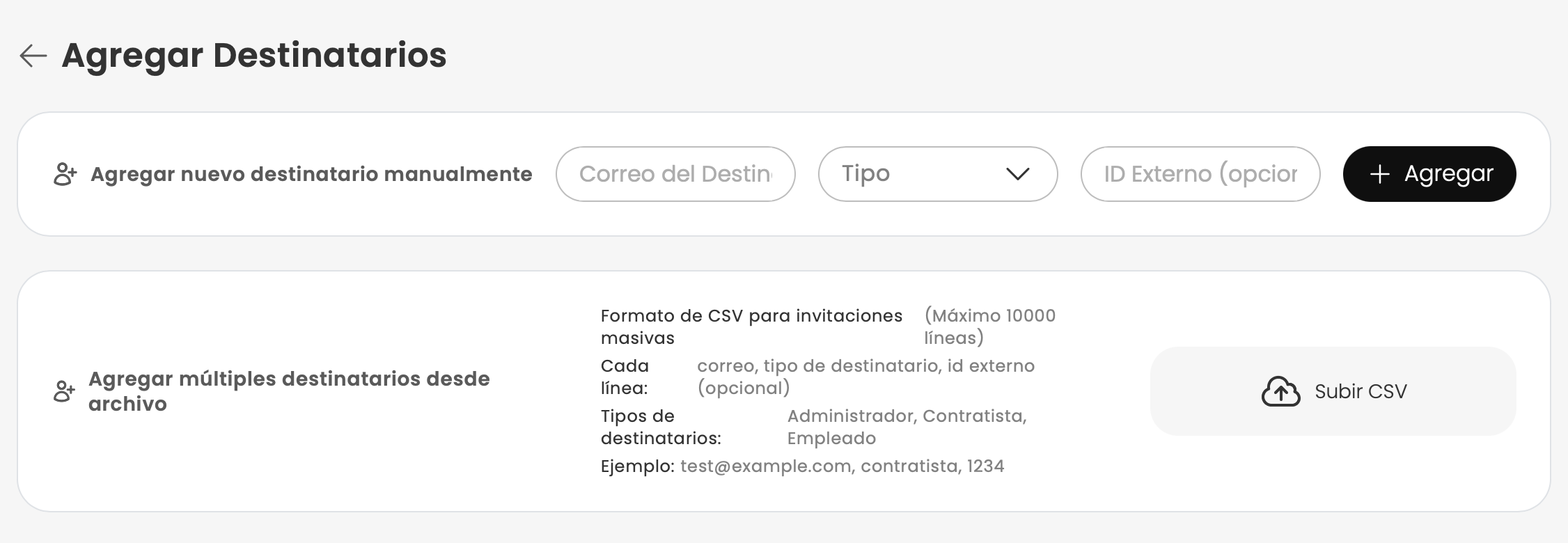The image size is (1568, 543).
Task: Click the cloud upload icon
Action: (1280, 391)
